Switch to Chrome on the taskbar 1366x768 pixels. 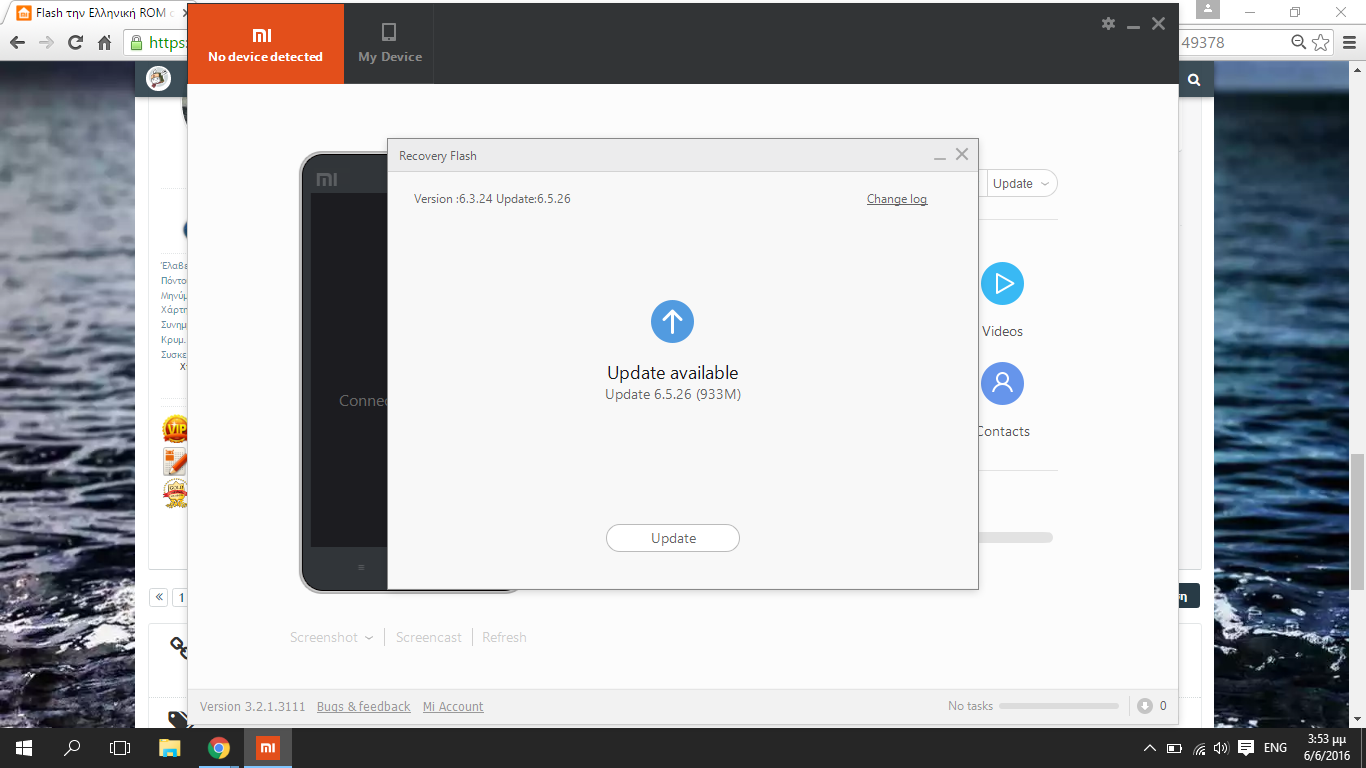[219, 748]
